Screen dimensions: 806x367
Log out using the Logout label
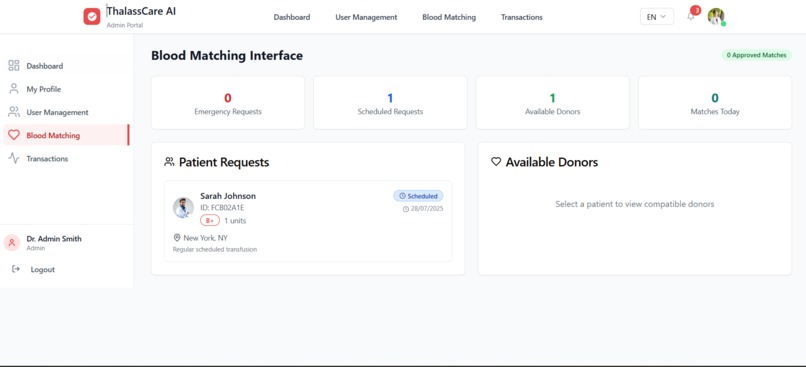click(x=42, y=269)
